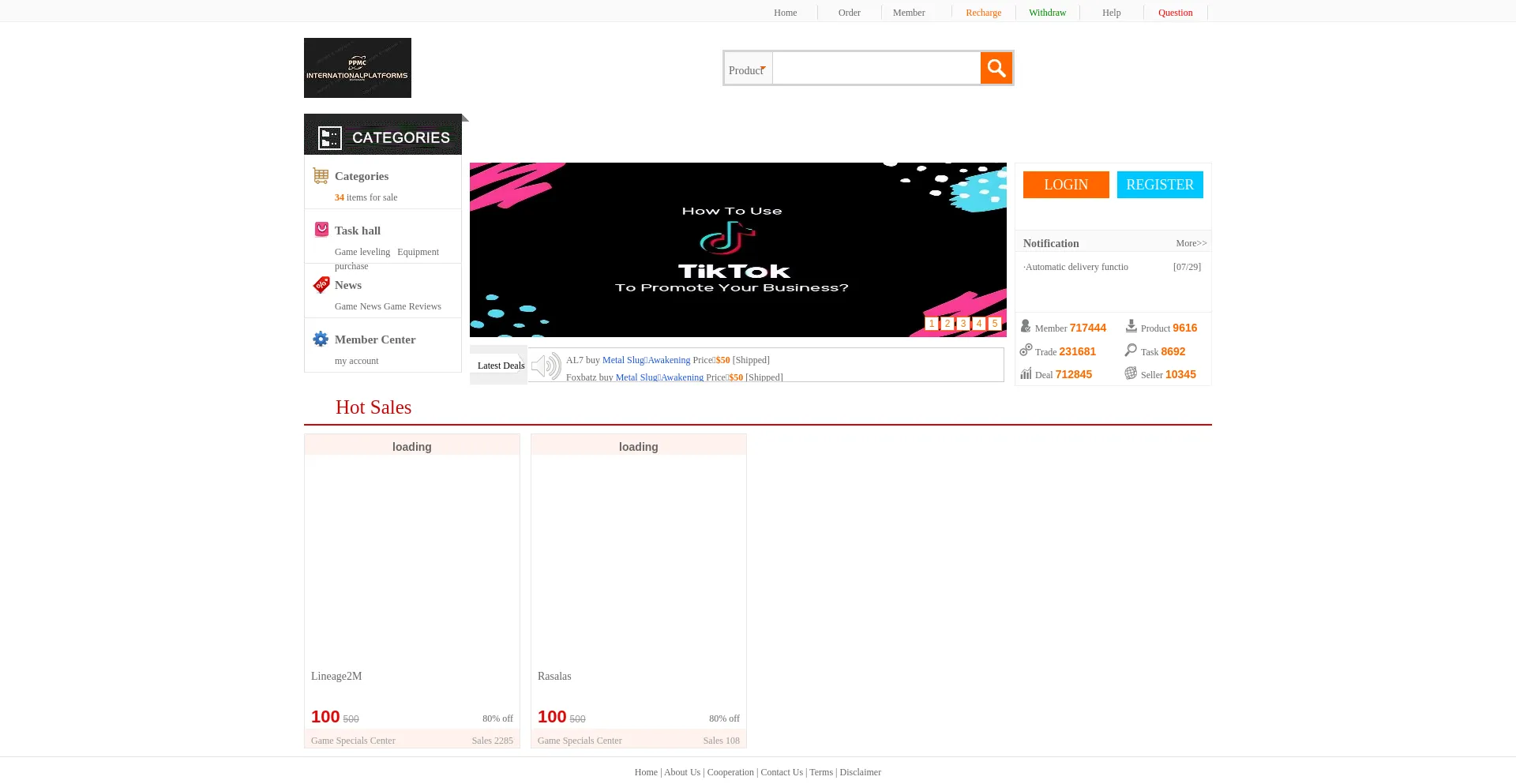Viewport: 1516px width, 784px height.
Task: Open Help in the top navigation
Action: [x=1111, y=13]
